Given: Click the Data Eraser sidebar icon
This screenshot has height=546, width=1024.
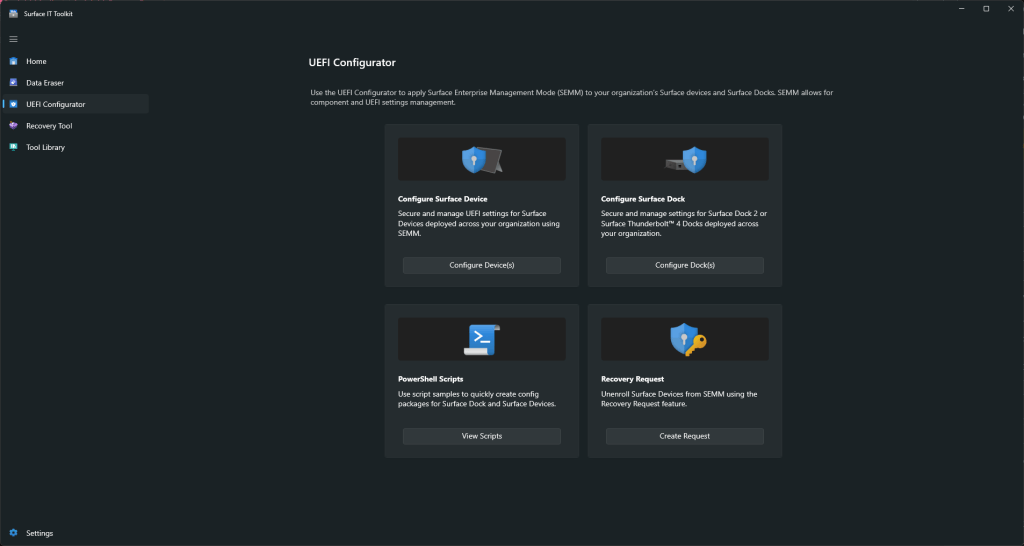Looking at the screenshot, I should 14,83.
